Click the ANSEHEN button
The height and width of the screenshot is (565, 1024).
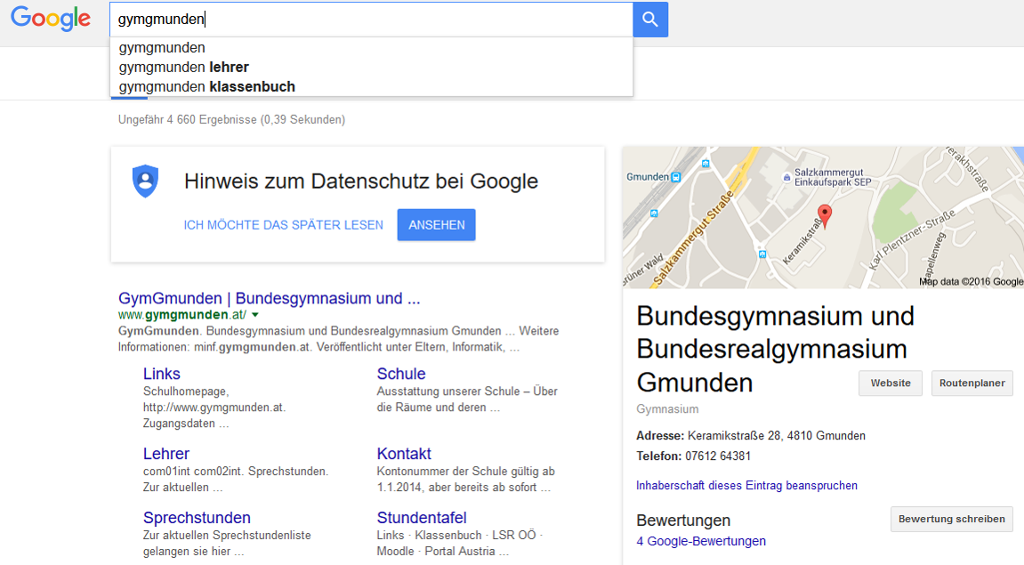436,225
